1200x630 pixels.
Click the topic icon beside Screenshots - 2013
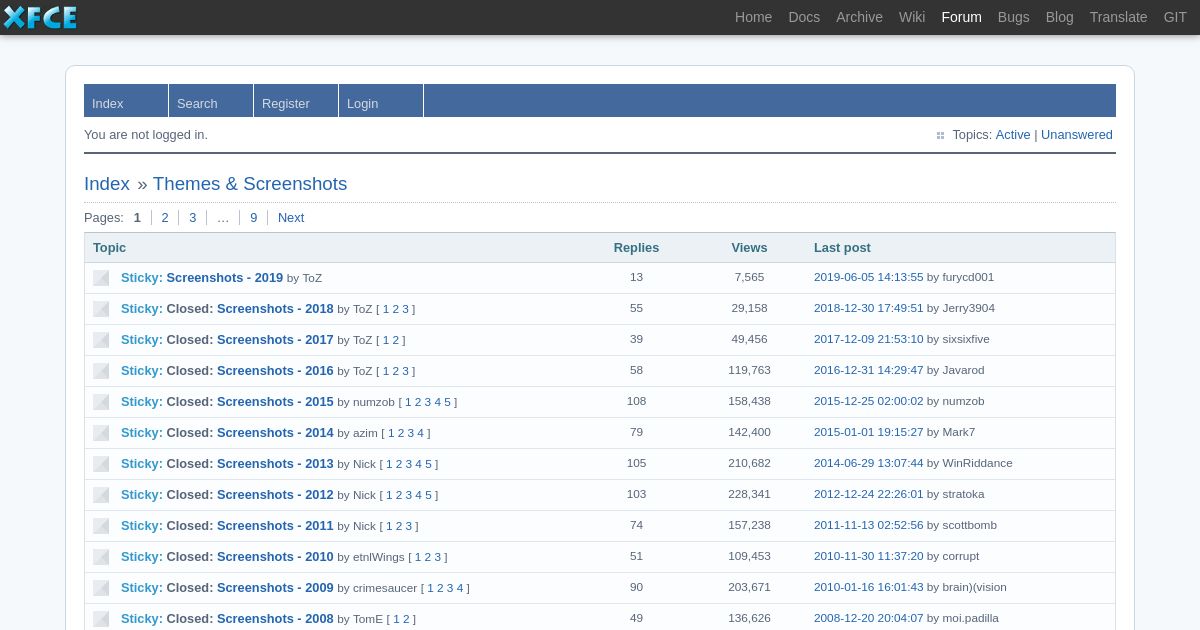point(101,464)
